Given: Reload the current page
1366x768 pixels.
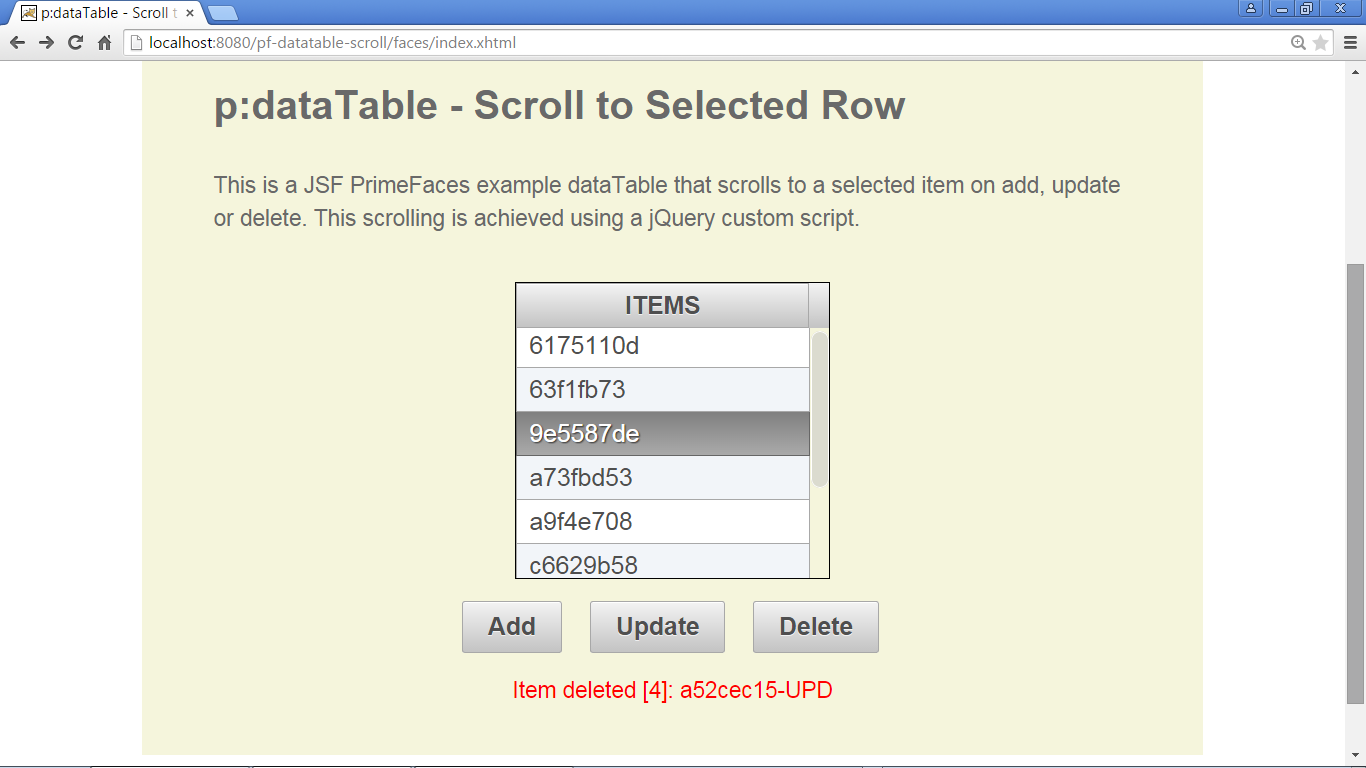Looking at the screenshot, I should pyautogui.click(x=75, y=43).
